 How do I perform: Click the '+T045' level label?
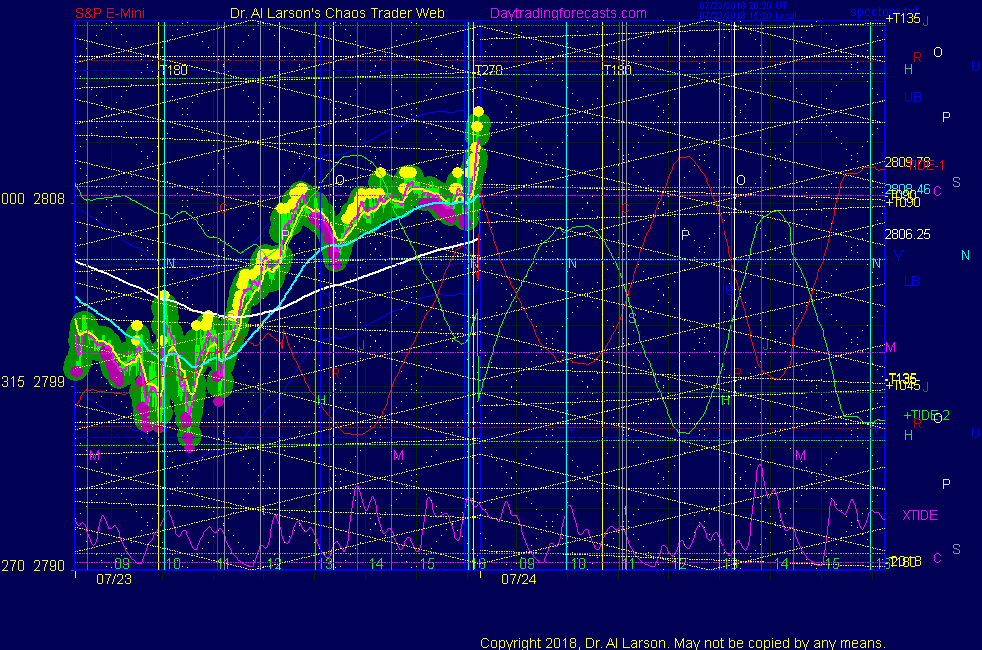coord(902,386)
